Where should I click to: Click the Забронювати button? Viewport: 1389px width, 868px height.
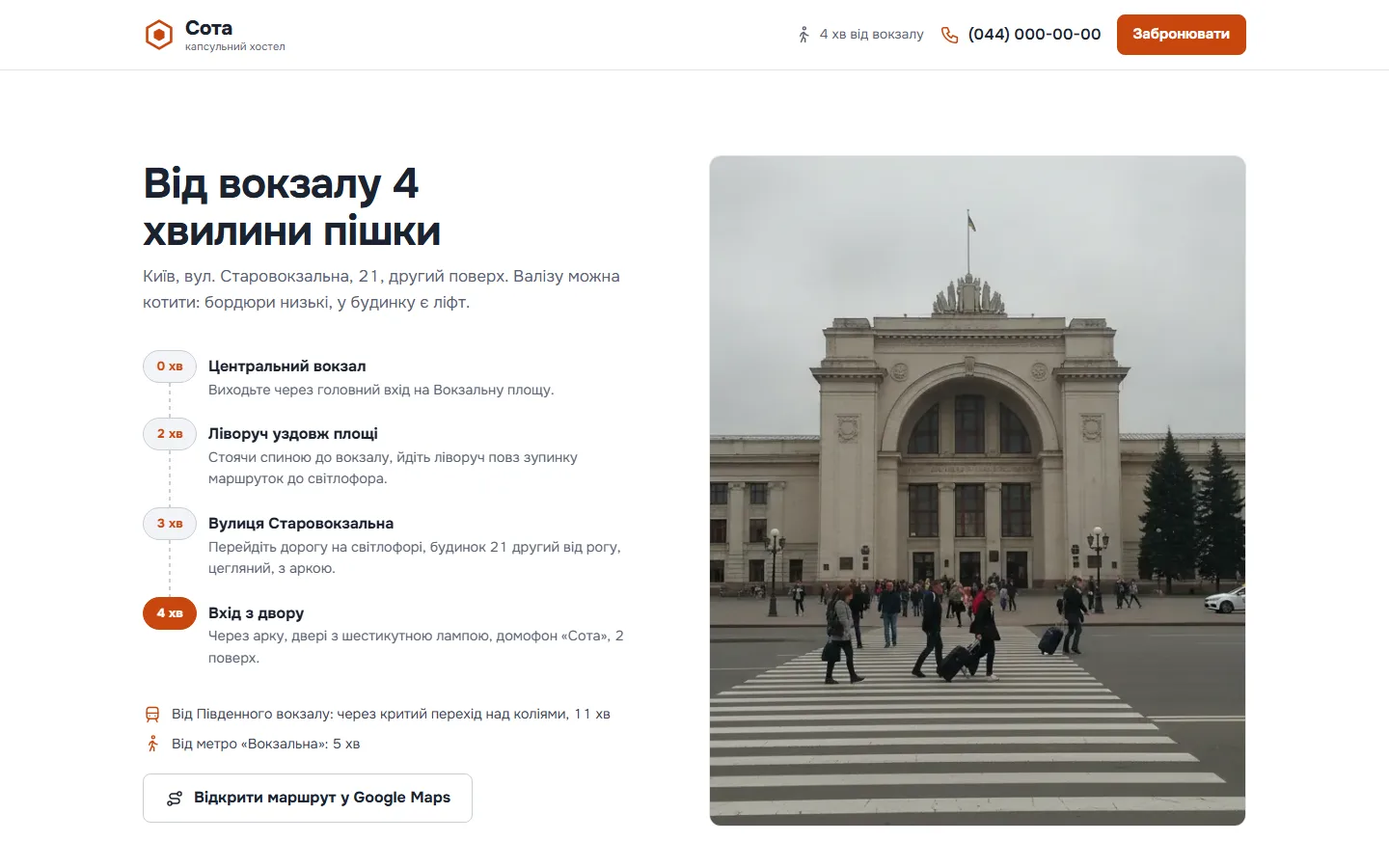(x=1182, y=35)
